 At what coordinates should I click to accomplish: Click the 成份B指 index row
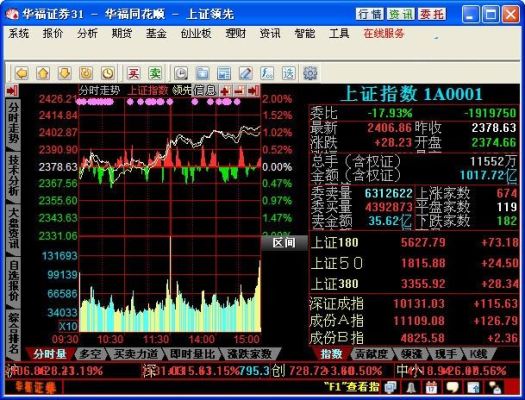[414, 338]
